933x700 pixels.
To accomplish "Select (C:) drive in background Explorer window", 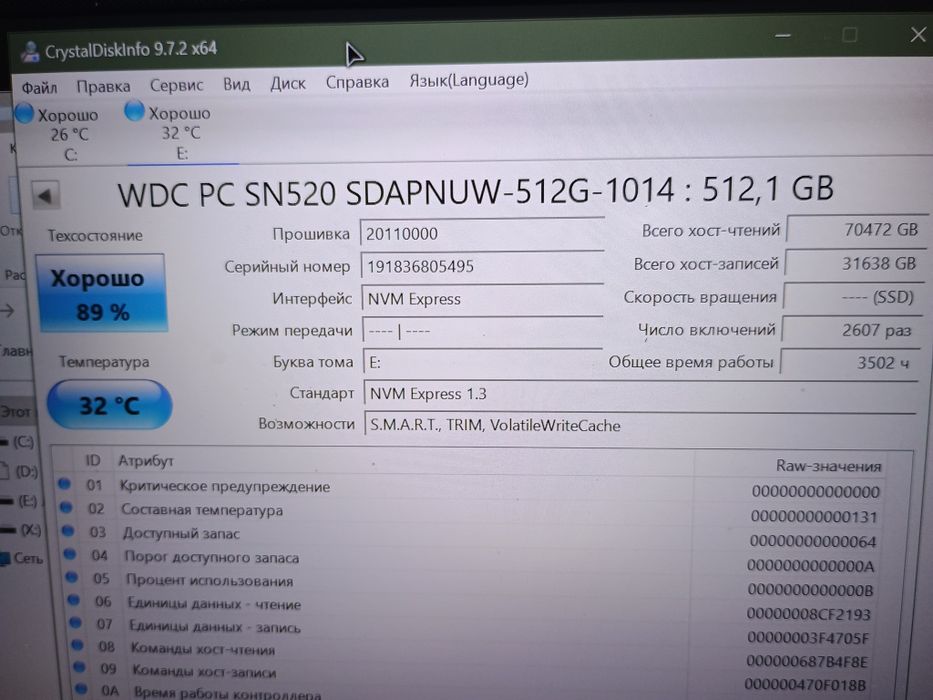I will coord(23,442).
